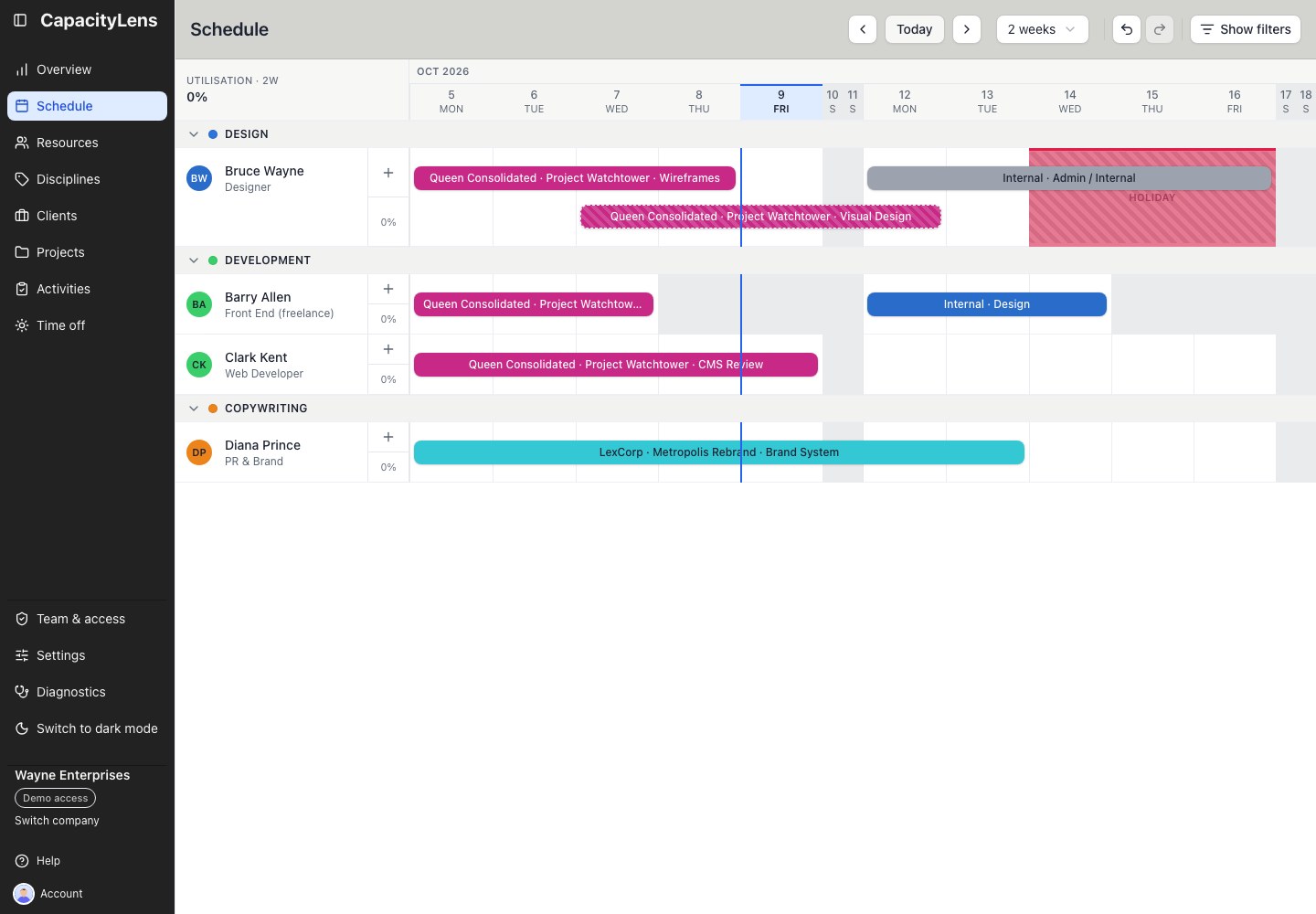Click the Copywriting group color dot
The image size is (1316, 914).
pos(213,409)
